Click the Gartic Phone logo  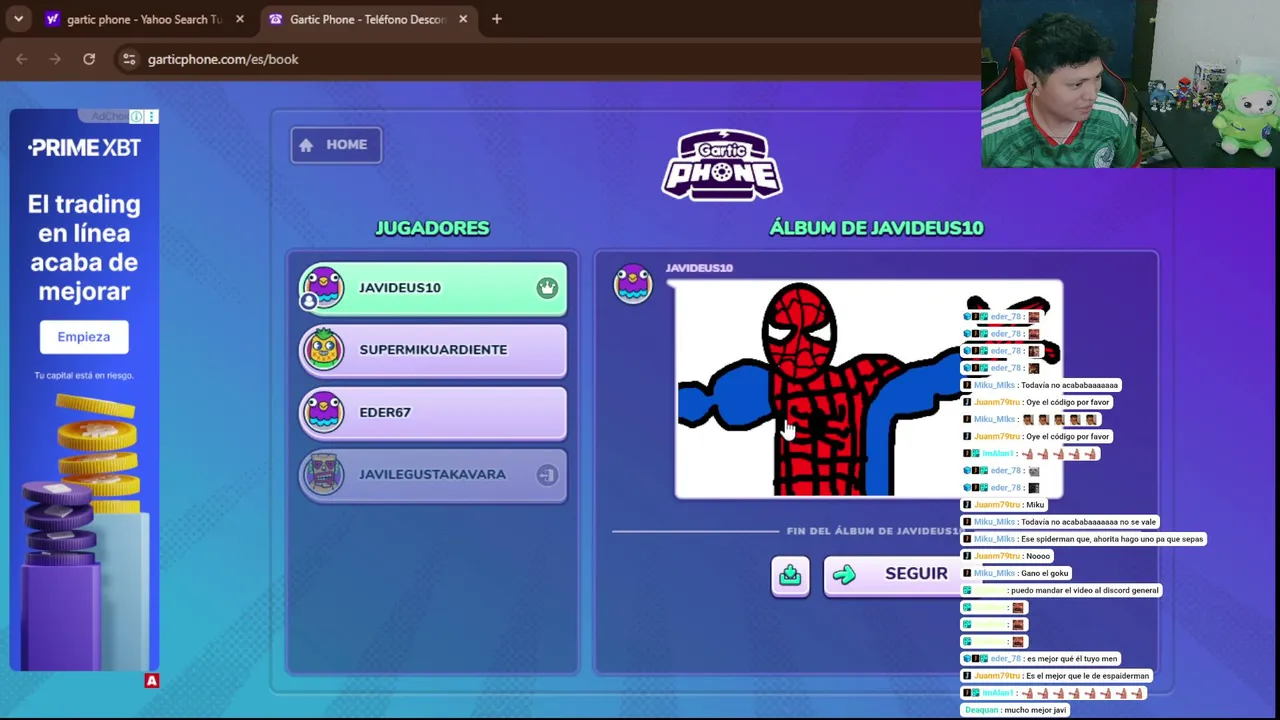[x=722, y=165]
